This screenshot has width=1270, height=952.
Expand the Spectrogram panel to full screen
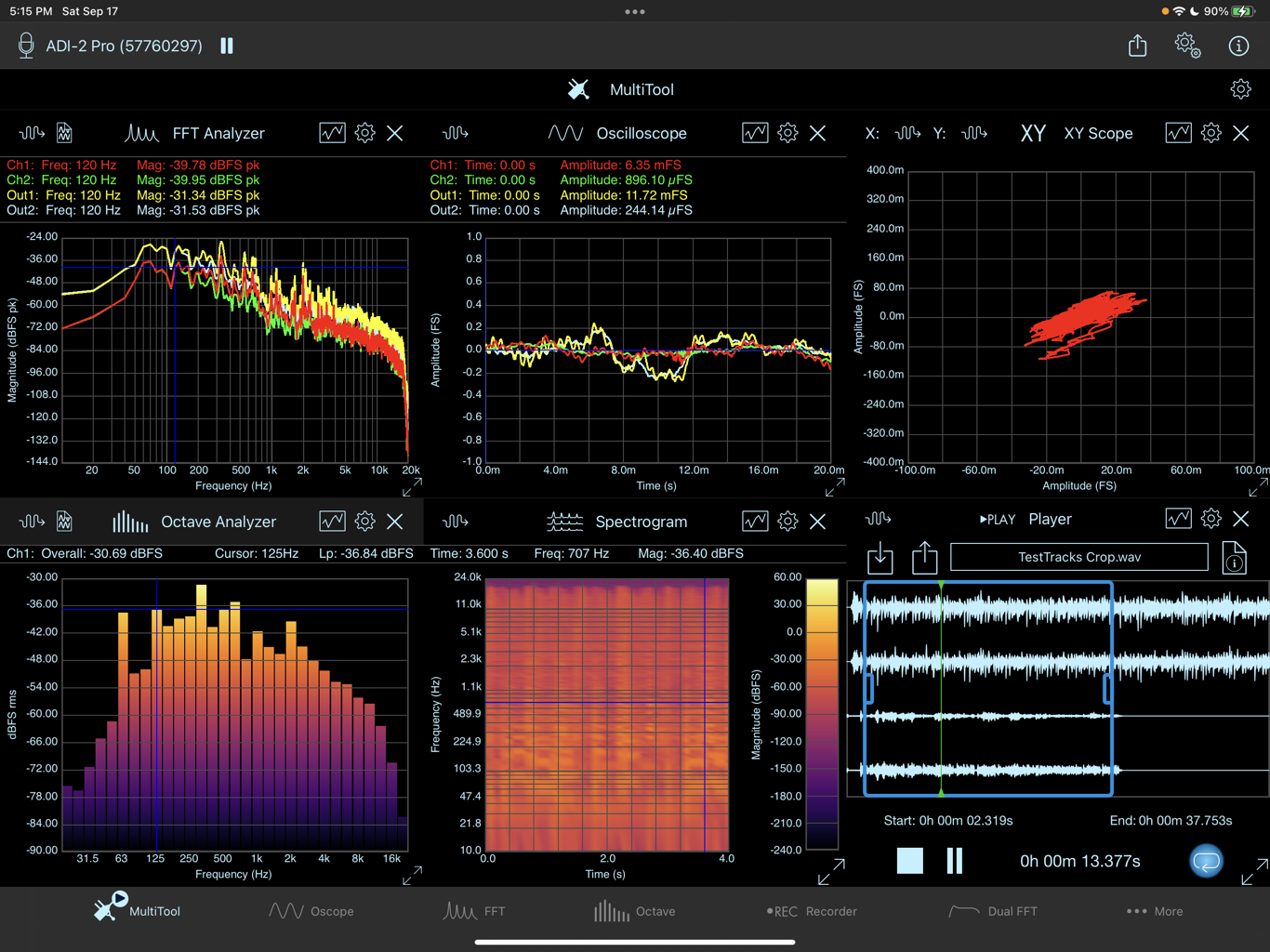[x=831, y=871]
